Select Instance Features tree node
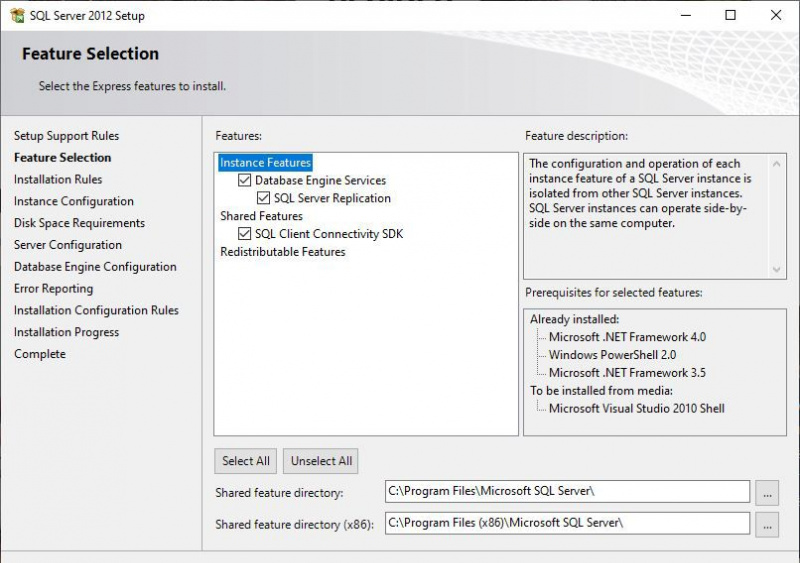This screenshot has width=800, height=563. click(x=265, y=162)
